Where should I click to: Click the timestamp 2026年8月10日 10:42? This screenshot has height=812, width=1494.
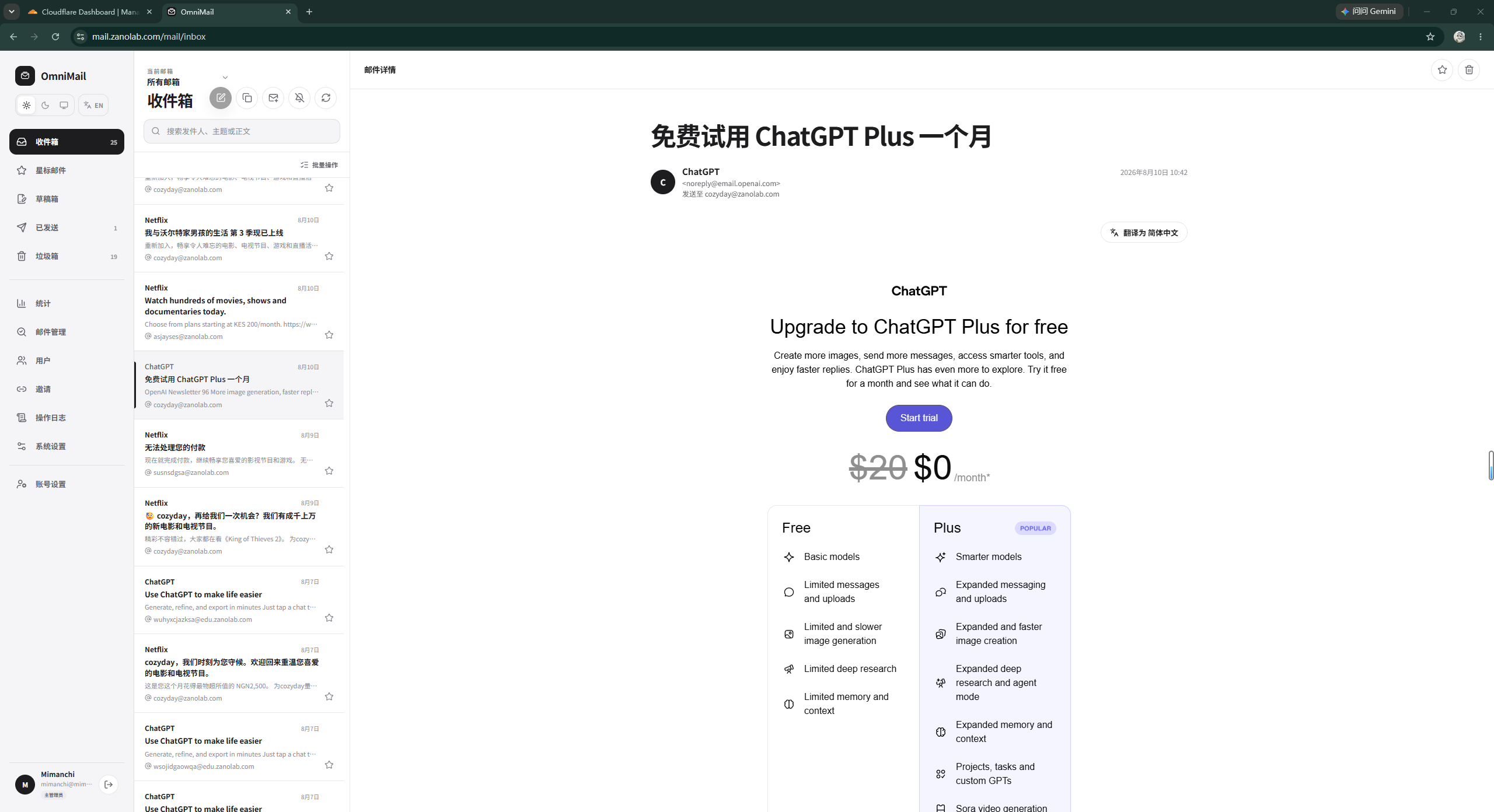click(1154, 173)
